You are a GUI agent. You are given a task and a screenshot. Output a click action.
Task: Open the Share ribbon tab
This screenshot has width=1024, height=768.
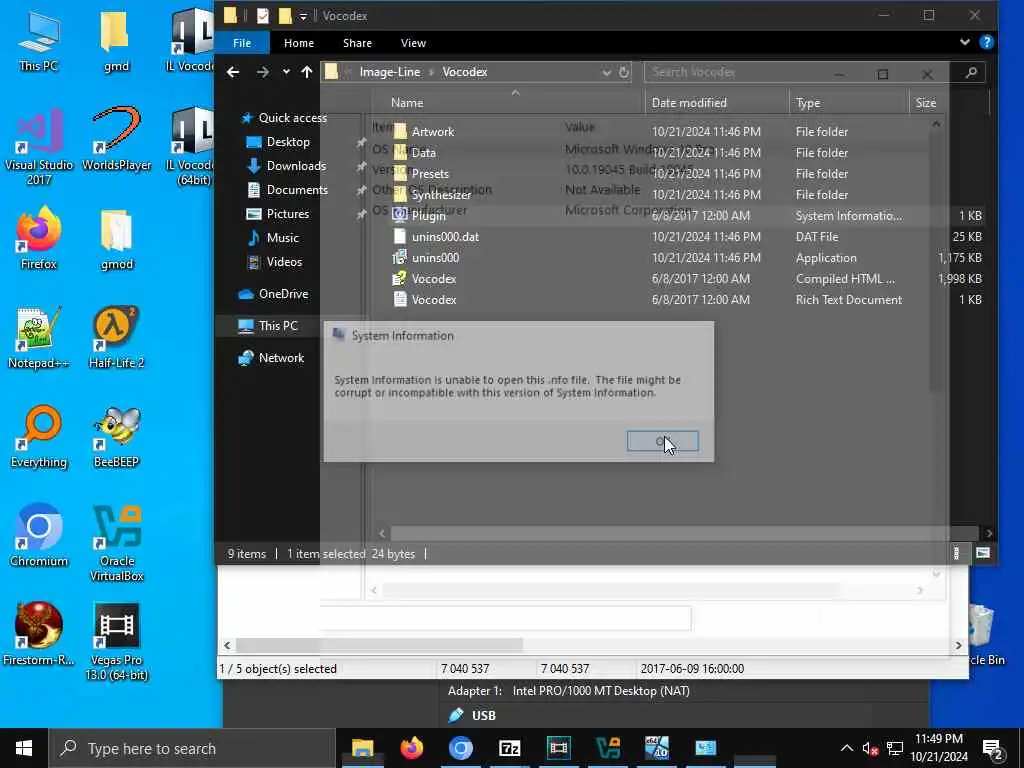tap(357, 42)
